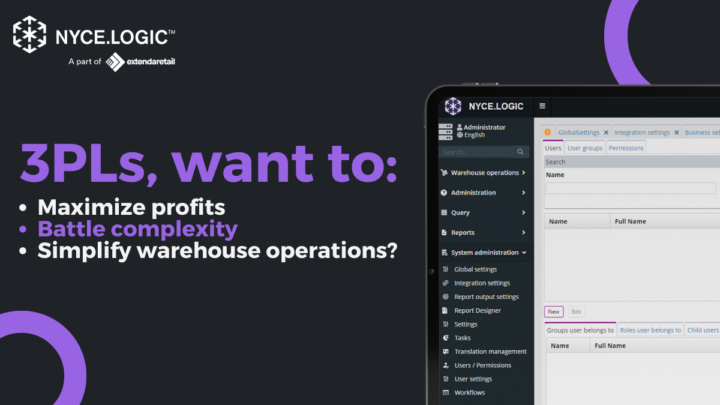
Task: Sort by Full Name column in upper table
Action: tap(665, 221)
